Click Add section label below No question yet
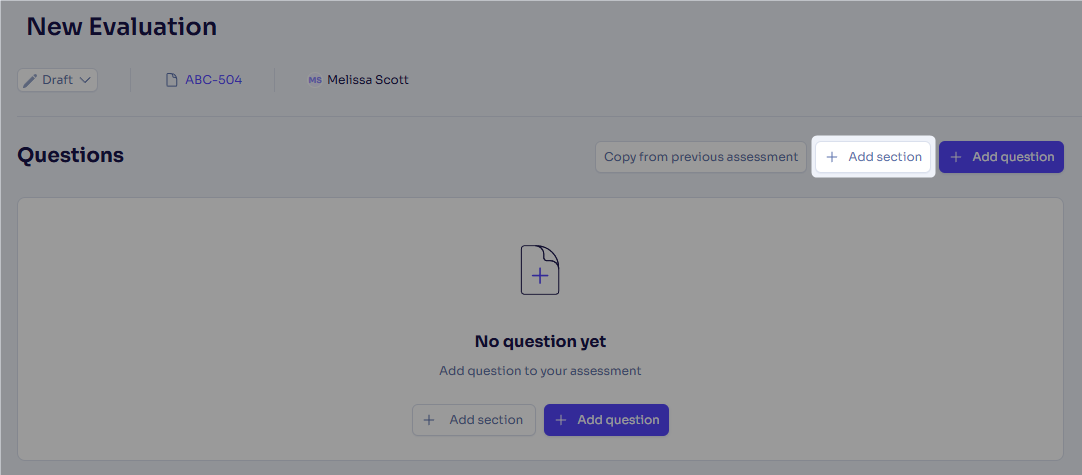This screenshot has width=1082, height=475. pyautogui.click(x=486, y=420)
